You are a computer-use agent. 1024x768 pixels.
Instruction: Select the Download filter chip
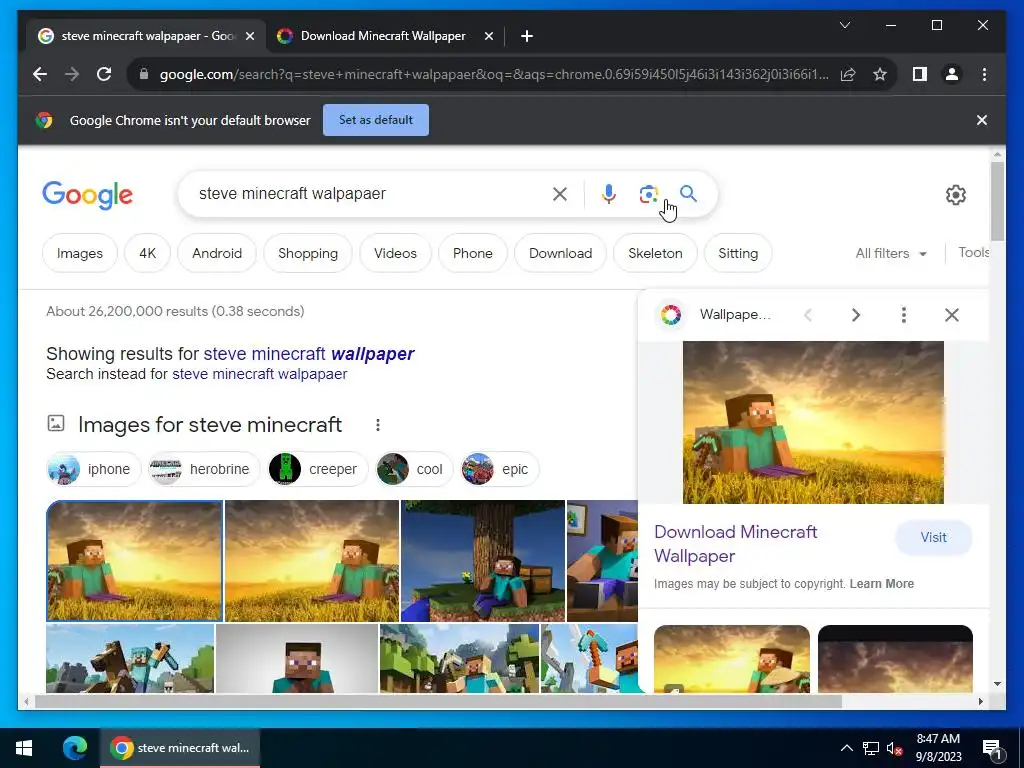click(560, 253)
